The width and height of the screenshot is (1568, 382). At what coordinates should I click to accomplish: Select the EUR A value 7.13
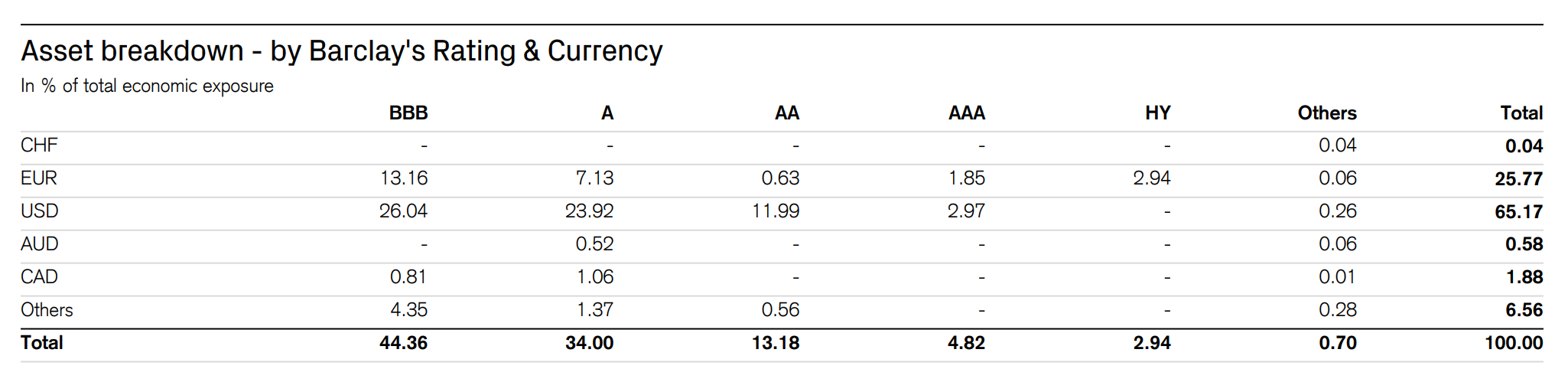[x=594, y=178]
